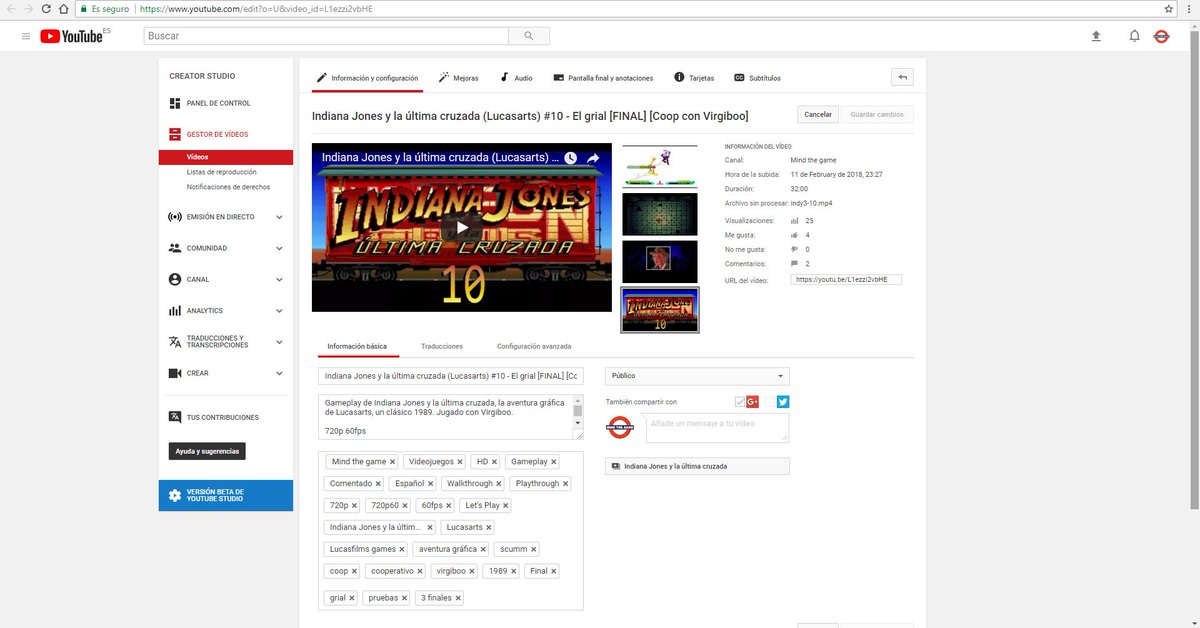
Task: Click the Traducciones y transcripciones translate icon
Action: [x=175, y=342]
